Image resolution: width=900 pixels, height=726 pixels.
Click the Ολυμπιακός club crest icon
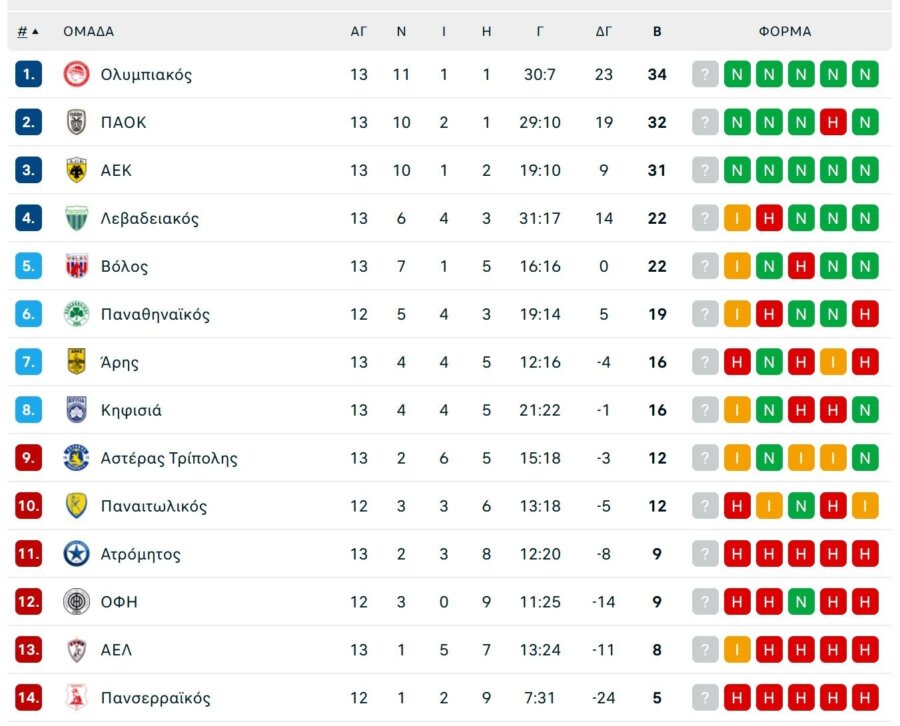click(x=77, y=74)
